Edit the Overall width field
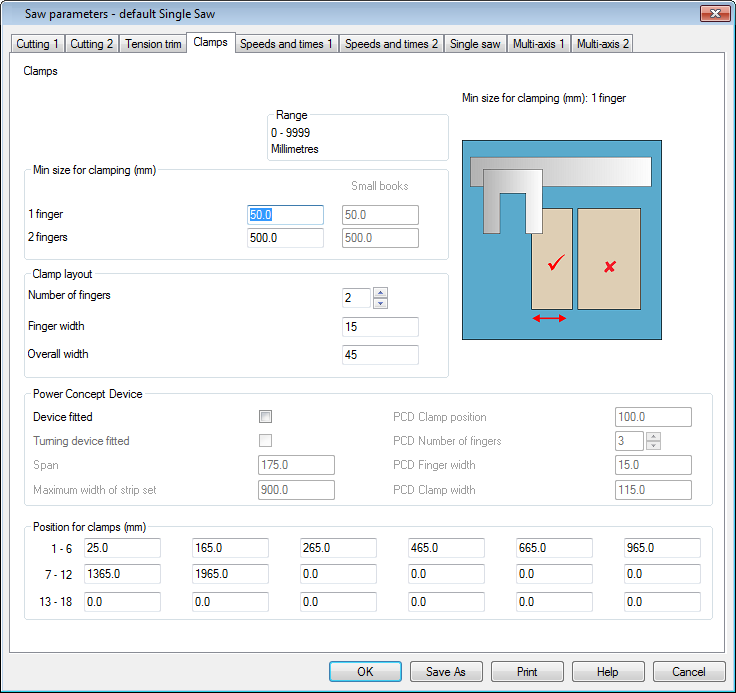This screenshot has width=736, height=693. 380,355
